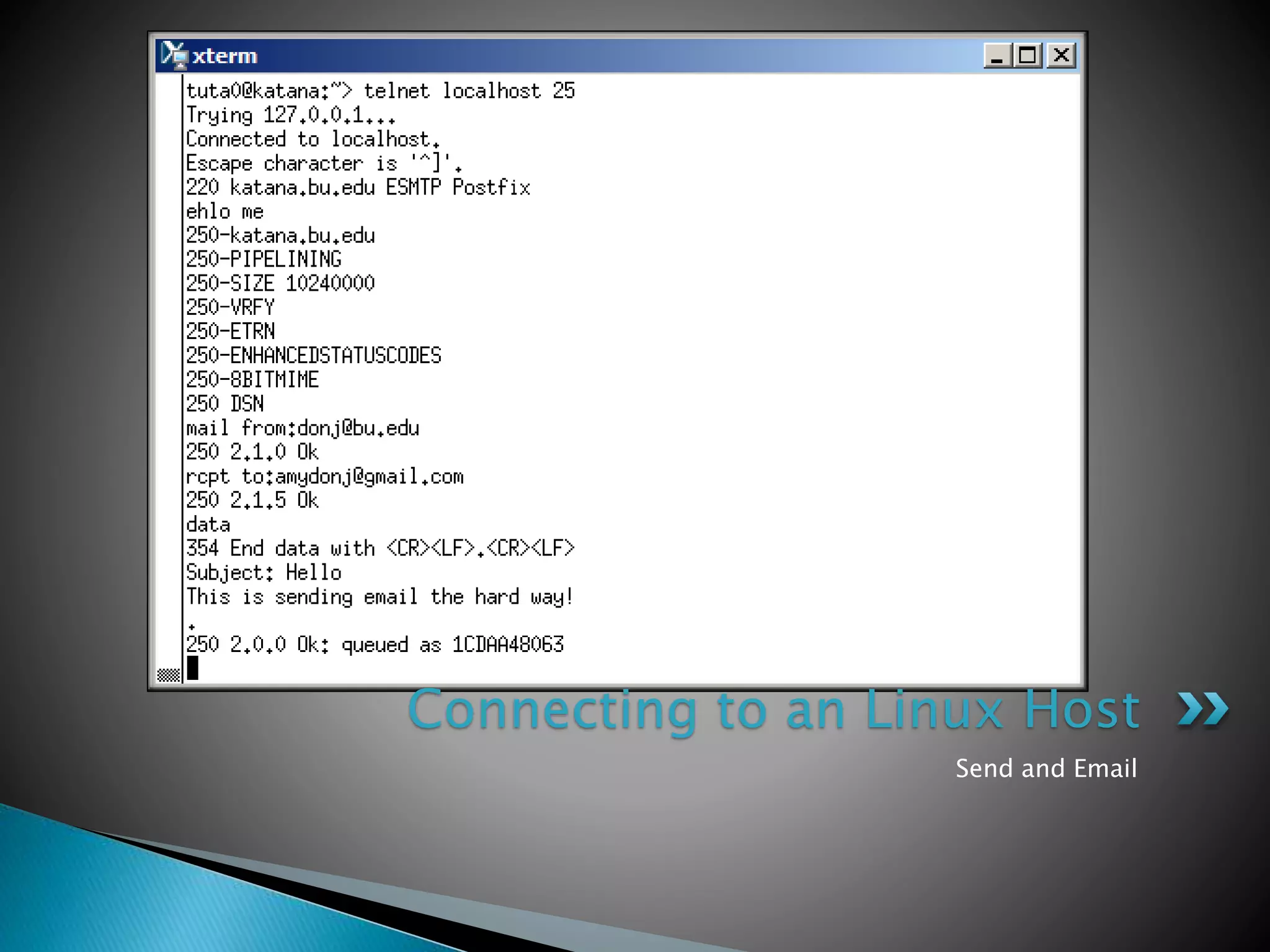Click the 'Escape character is' line
Viewport: 1270px width, 952px height.
pyautogui.click(x=324, y=163)
